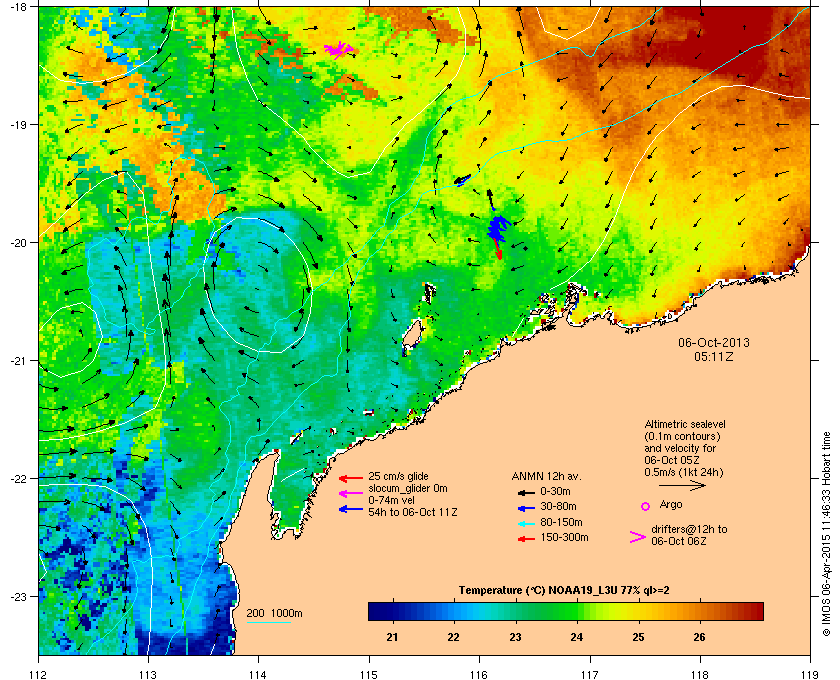Click the '200 1000m' depth contour label
The image size is (840, 680).
pos(274,613)
